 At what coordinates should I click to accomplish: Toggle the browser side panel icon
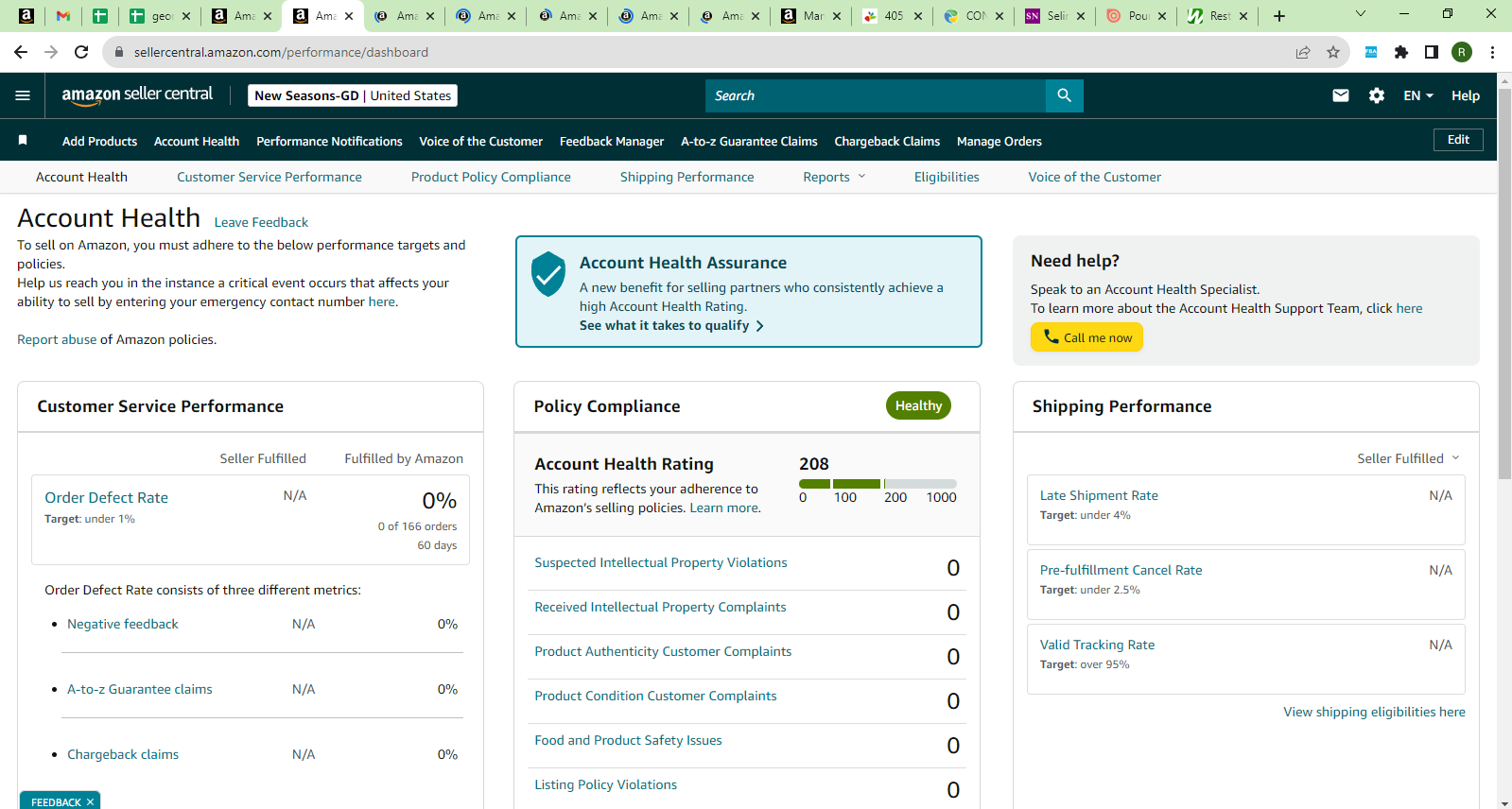(x=1432, y=52)
